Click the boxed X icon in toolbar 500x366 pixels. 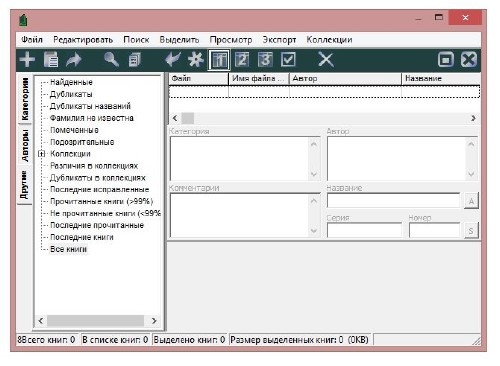point(469,60)
